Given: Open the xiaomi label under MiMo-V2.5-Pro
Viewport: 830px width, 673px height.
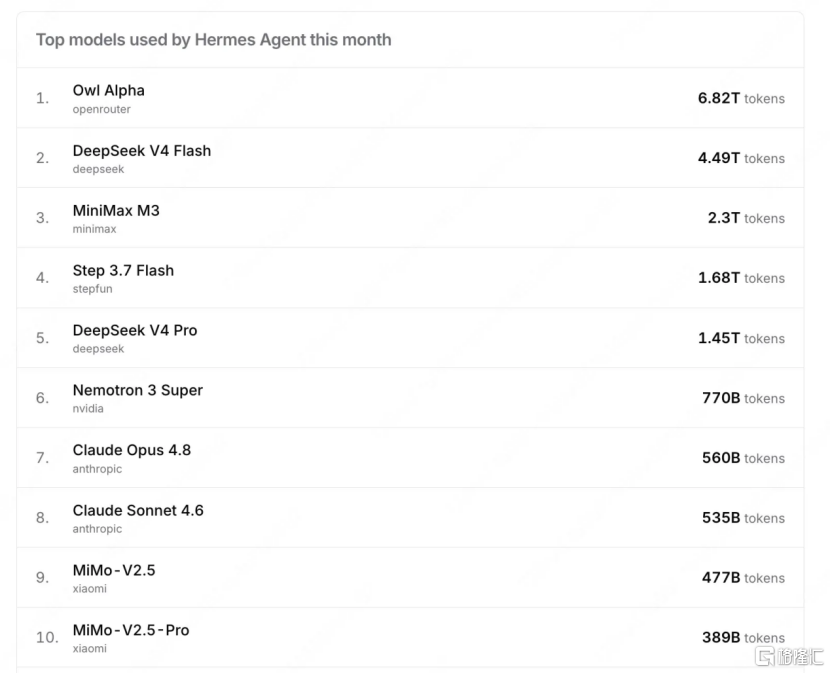Looking at the screenshot, I should [89, 648].
